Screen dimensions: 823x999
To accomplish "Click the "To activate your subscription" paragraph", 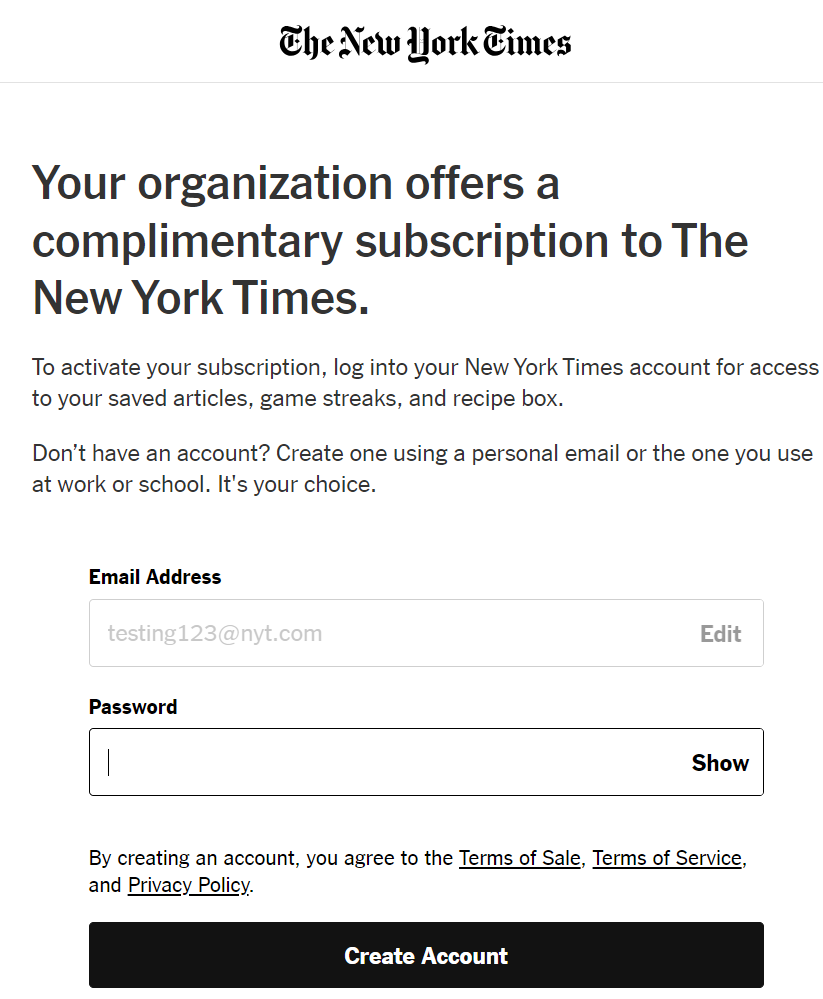I will click(426, 382).
